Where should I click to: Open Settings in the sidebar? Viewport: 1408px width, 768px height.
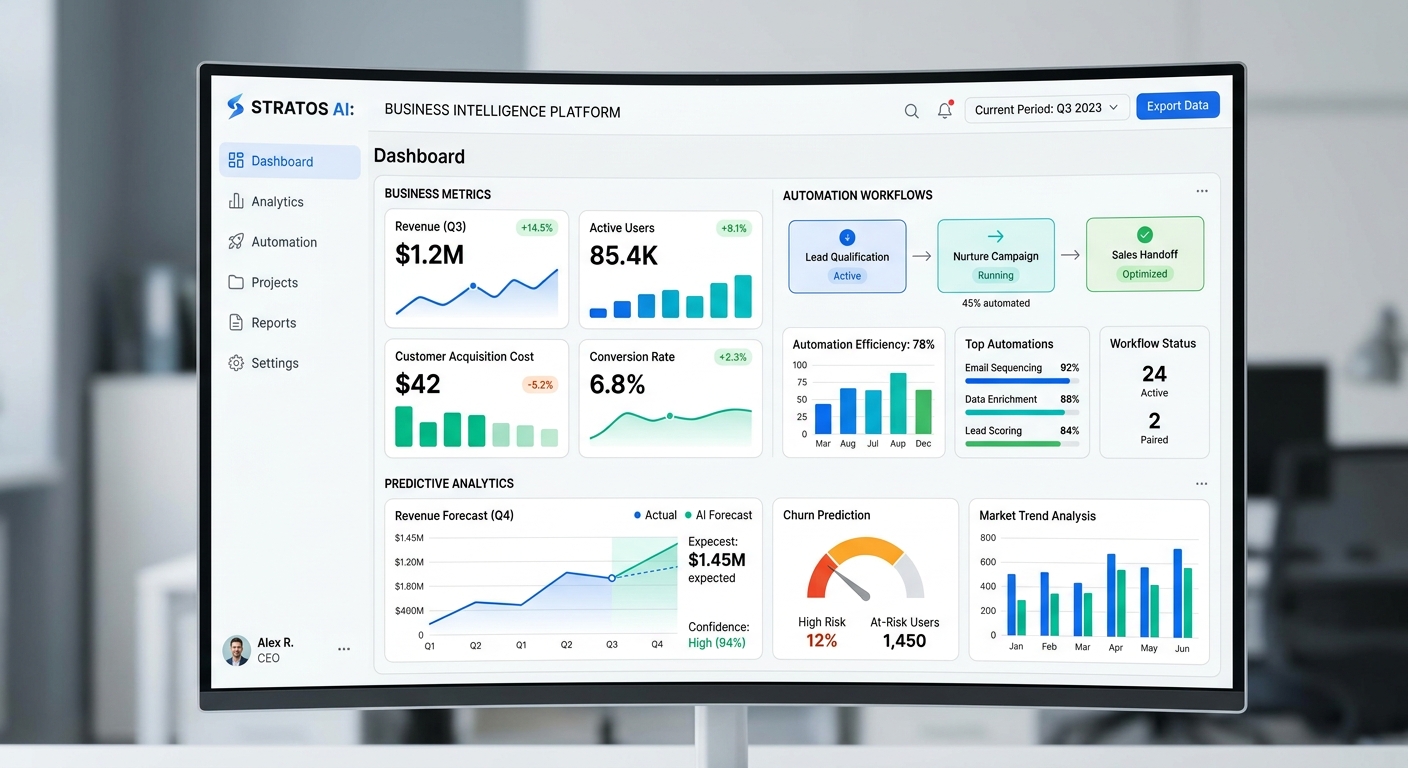point(290,363)
